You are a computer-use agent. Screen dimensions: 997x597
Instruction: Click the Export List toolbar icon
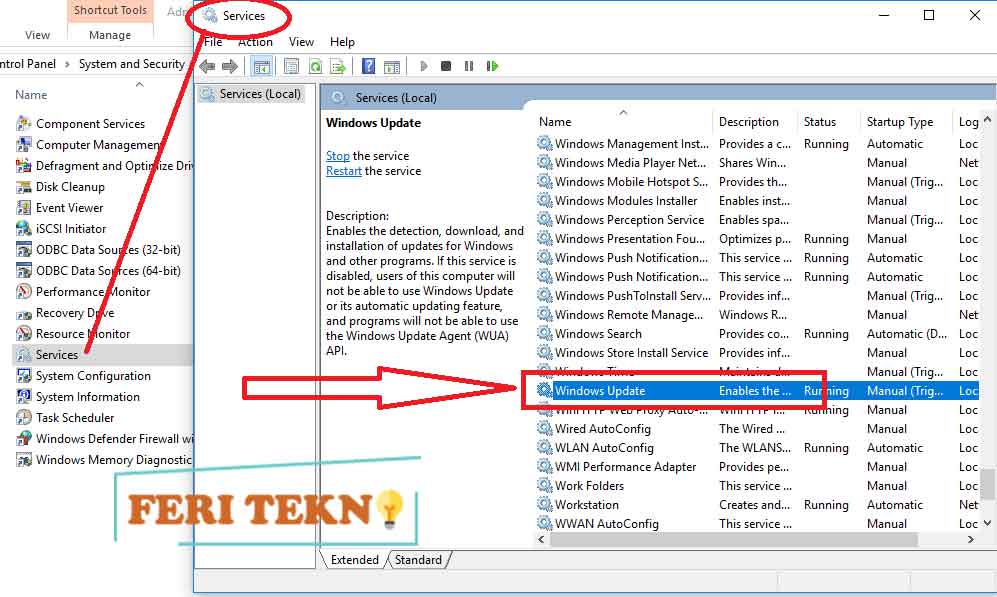point(338,66)
